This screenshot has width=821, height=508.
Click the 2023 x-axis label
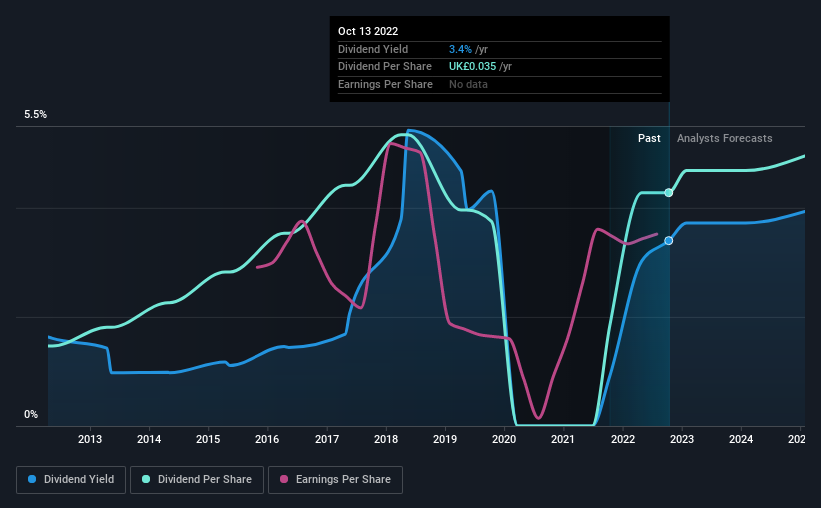pos(682,439)
